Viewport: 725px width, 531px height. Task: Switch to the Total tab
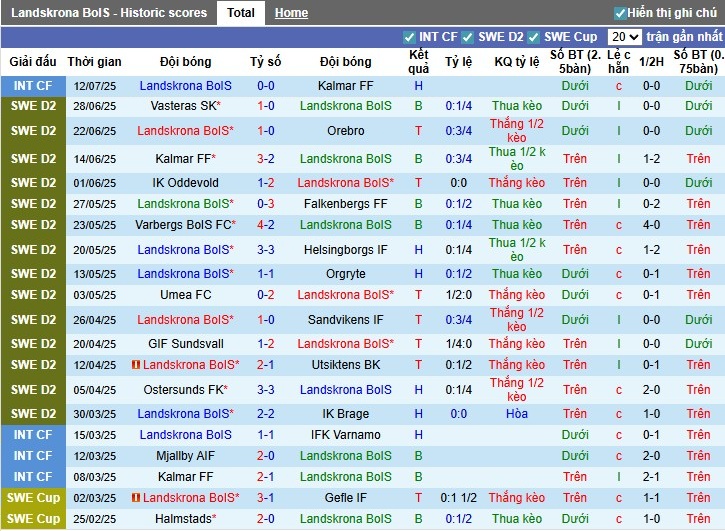[x=240, y=13]
